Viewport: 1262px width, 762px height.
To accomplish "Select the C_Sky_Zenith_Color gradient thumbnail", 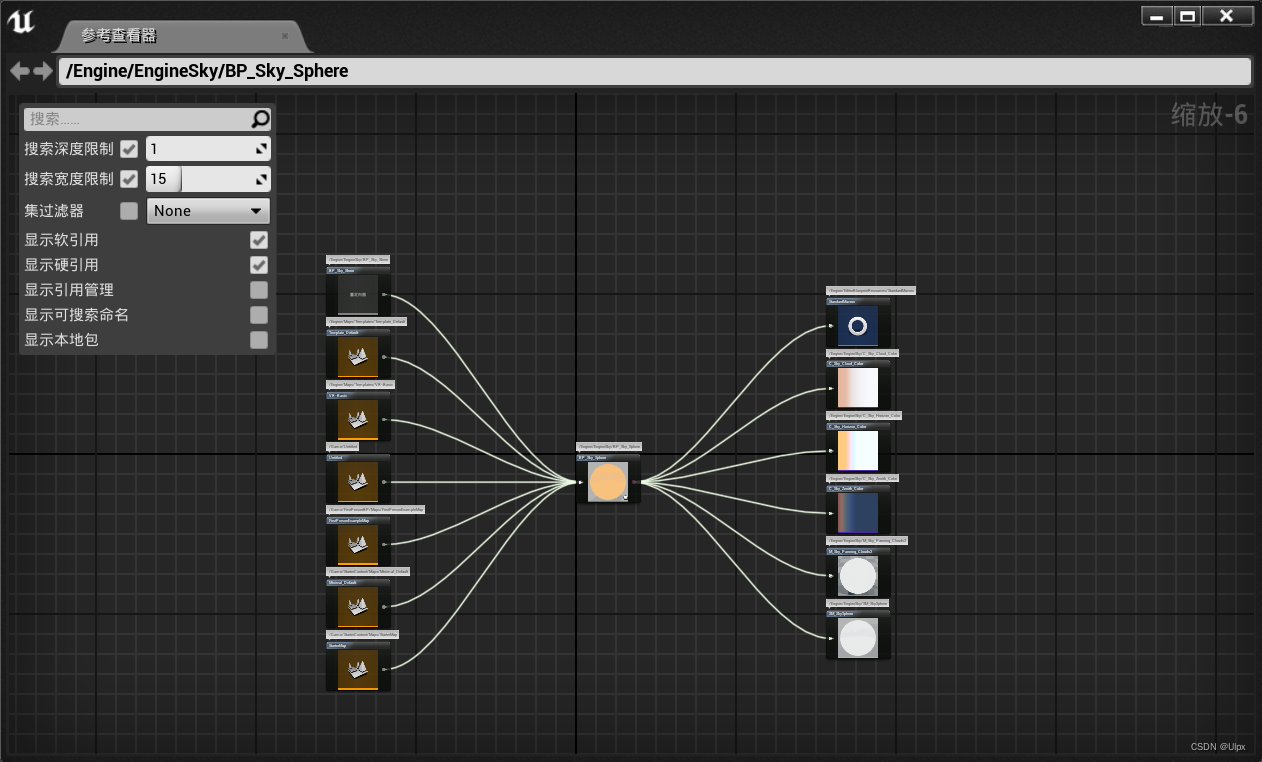I will [x=858, y=513].
